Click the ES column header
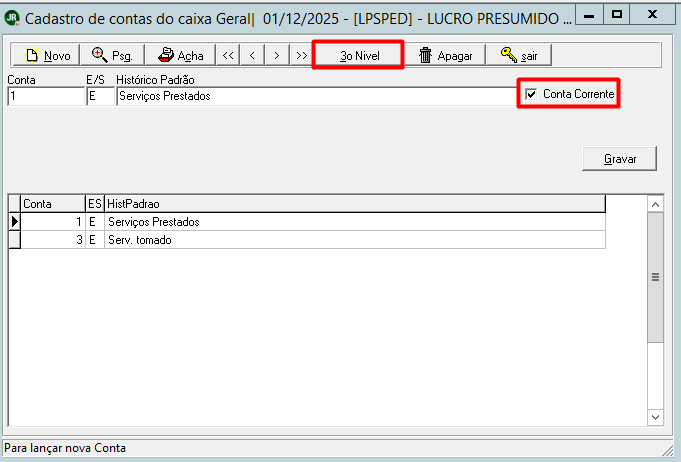 [x=95, y=204]
